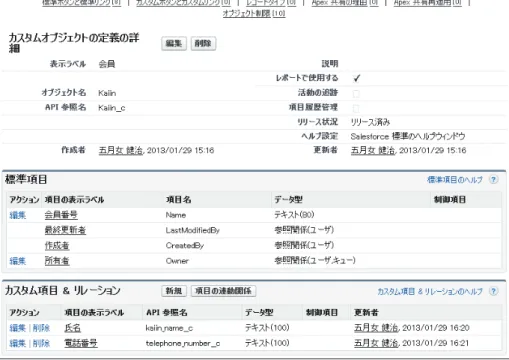Click the Owner field name cell
This screenshot has height=360, width=509.
[177, 261]
